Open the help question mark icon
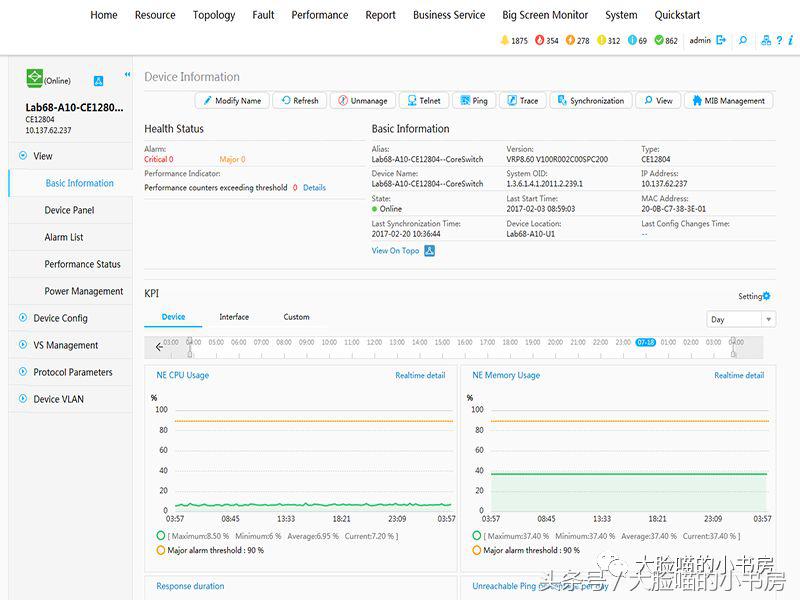Viewport: 800px width, 600px height. pyautogui.click(x=779, y=41)
